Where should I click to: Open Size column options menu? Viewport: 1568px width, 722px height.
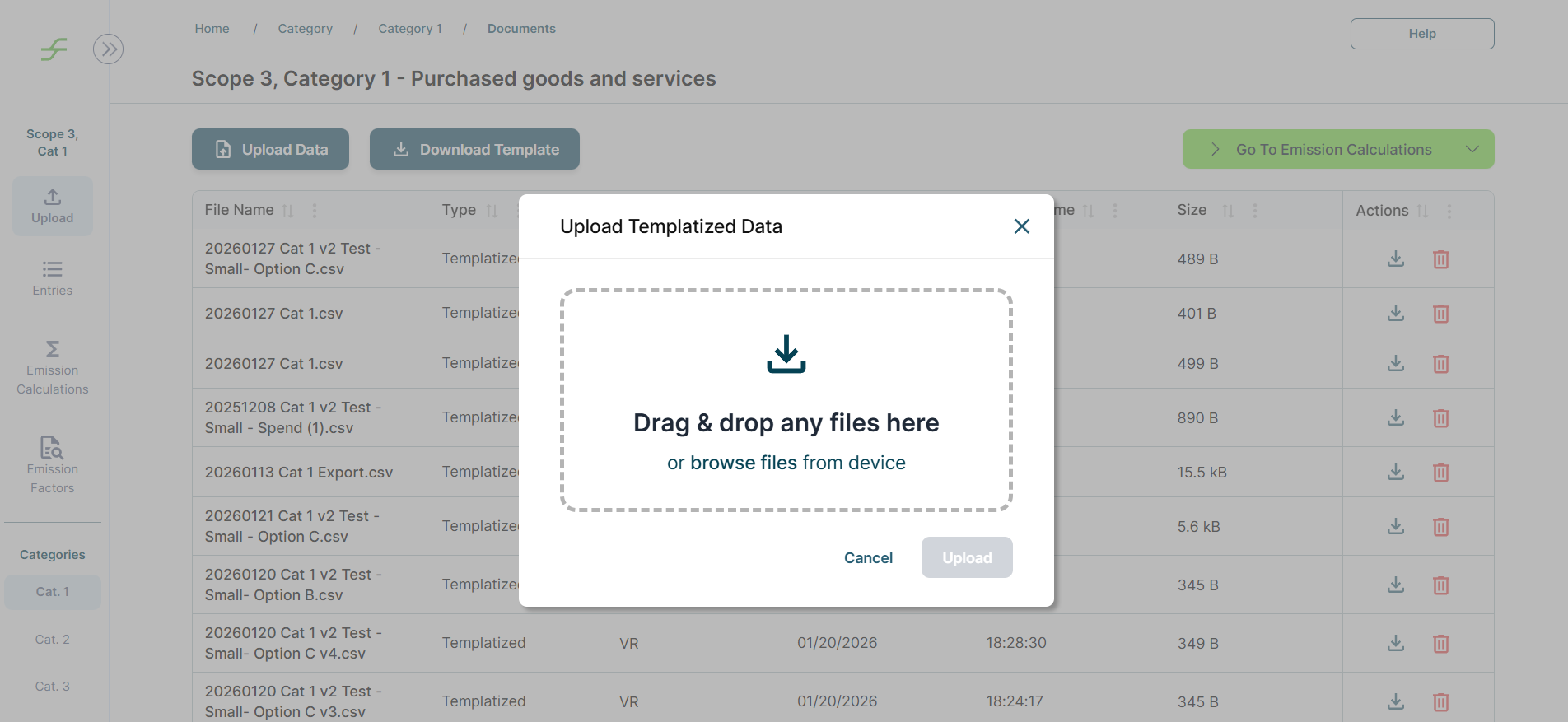(1254, 211)
